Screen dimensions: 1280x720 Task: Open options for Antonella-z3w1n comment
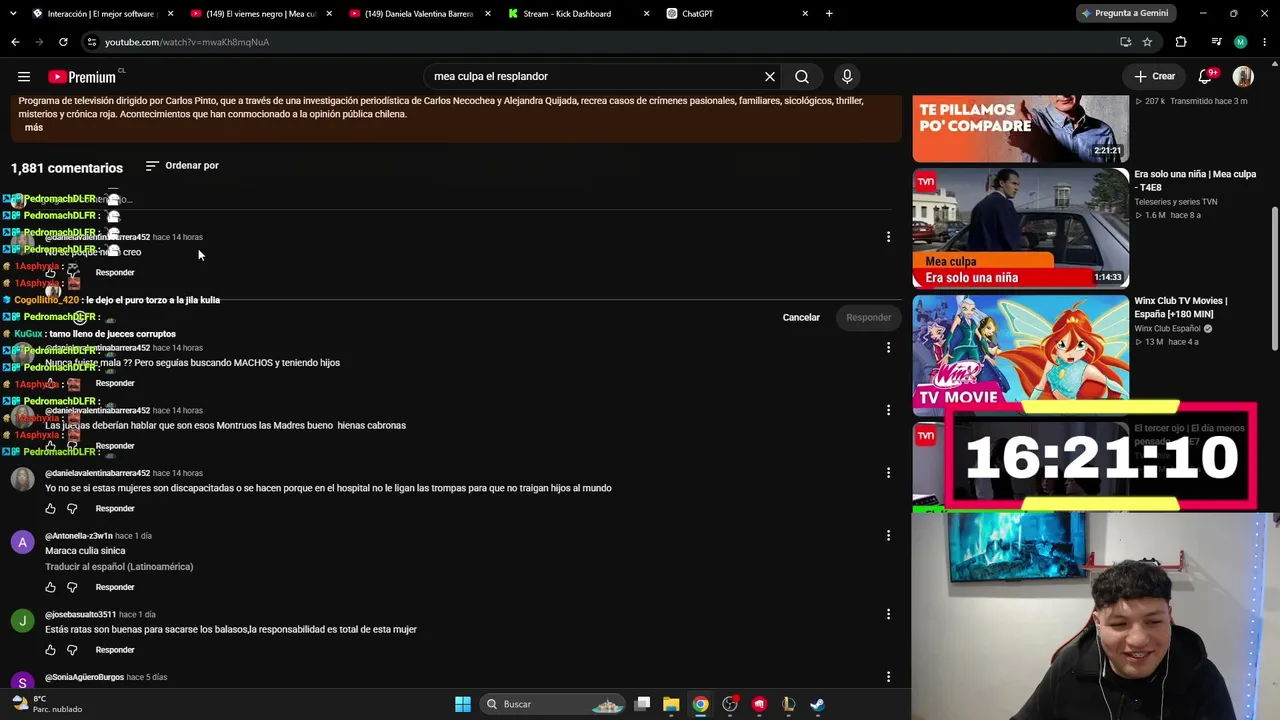[888, 536]
